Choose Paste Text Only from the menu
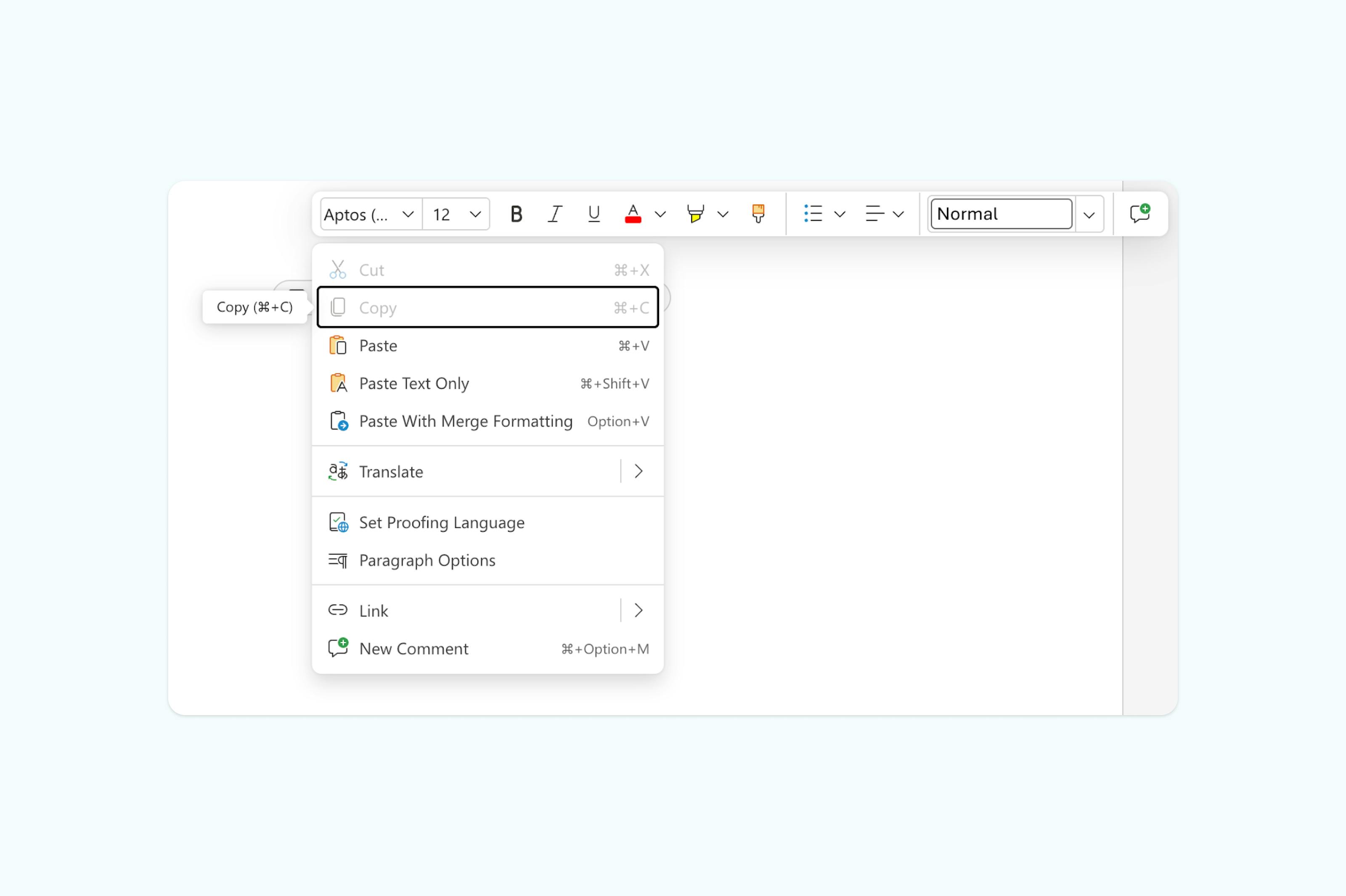This screenshot has width=1346, height=896. pos(413,383)
